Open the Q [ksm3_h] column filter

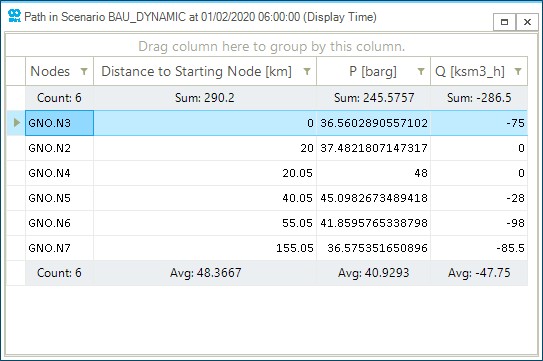coord(518,71)
